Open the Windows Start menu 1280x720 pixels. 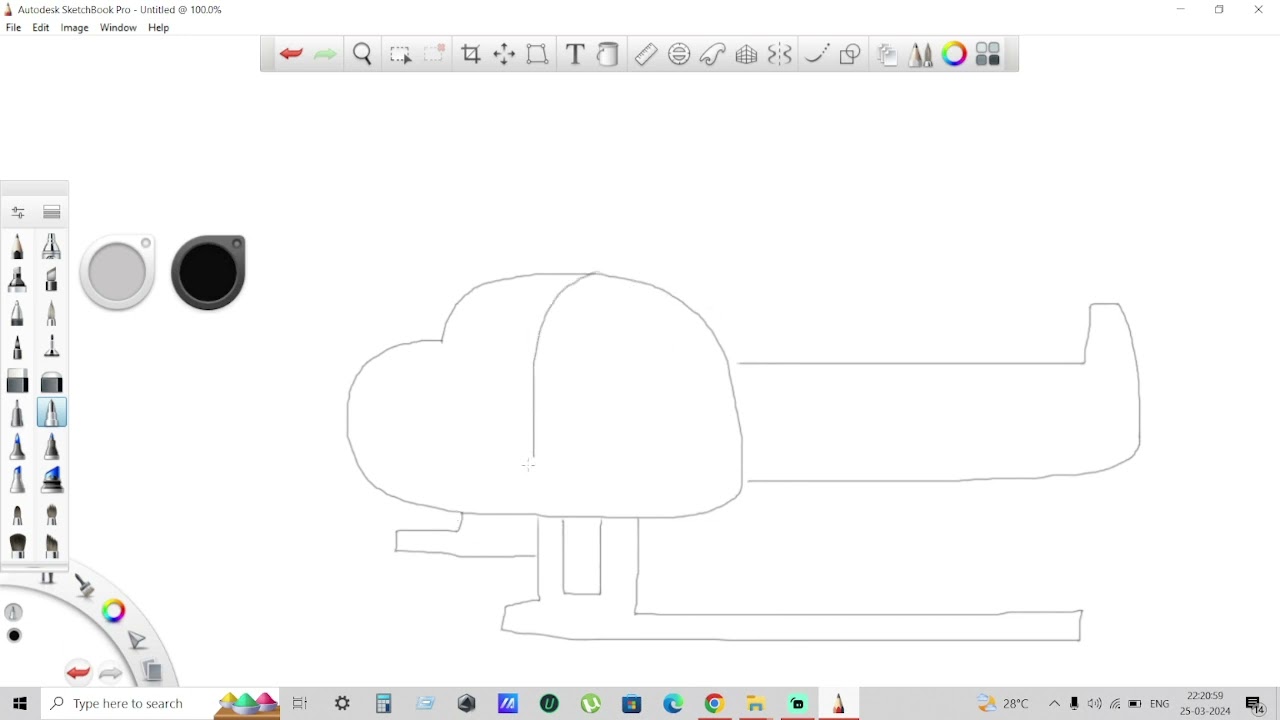click(20, 704)
